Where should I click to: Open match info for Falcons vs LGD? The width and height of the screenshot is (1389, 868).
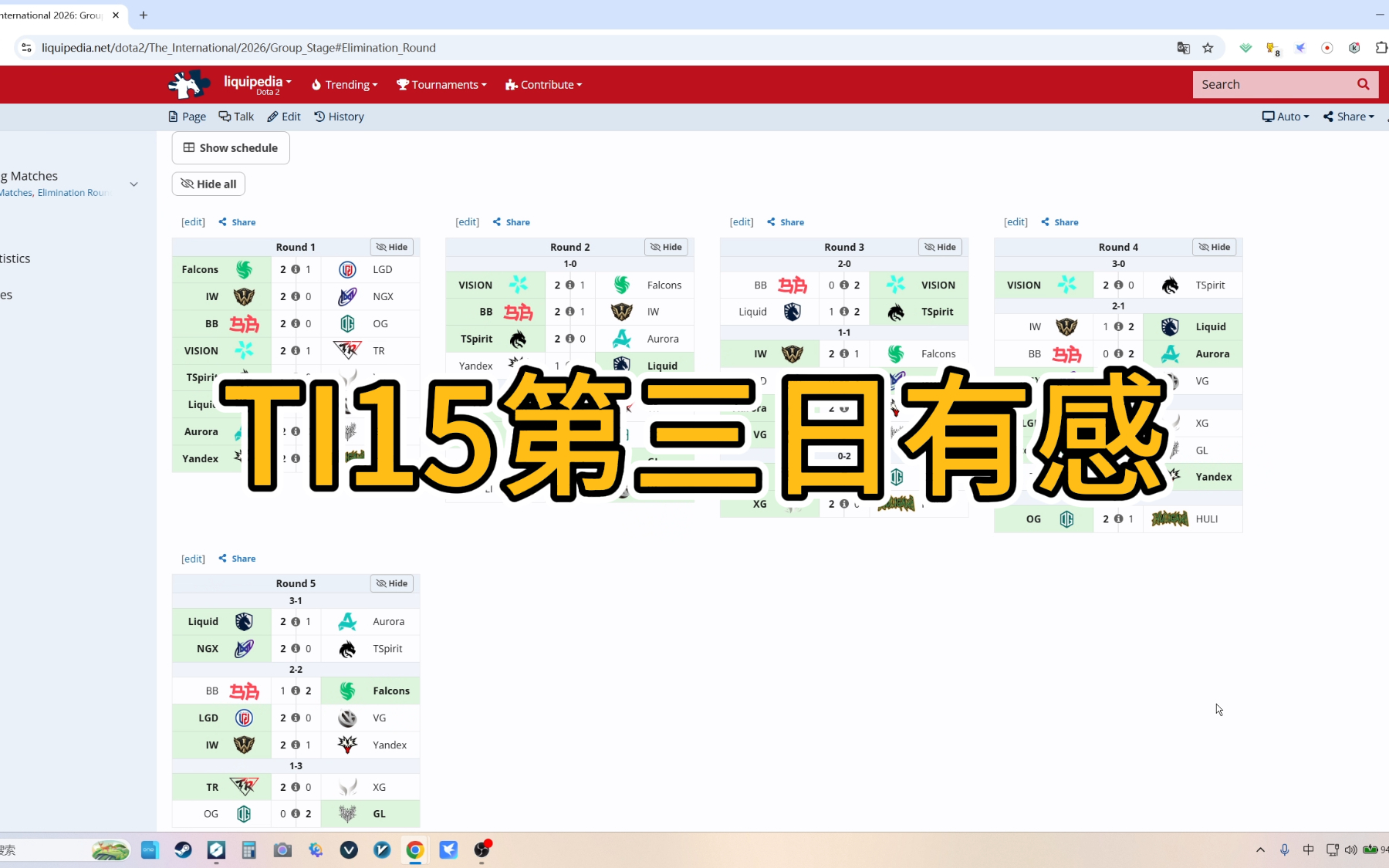point(296,269)
